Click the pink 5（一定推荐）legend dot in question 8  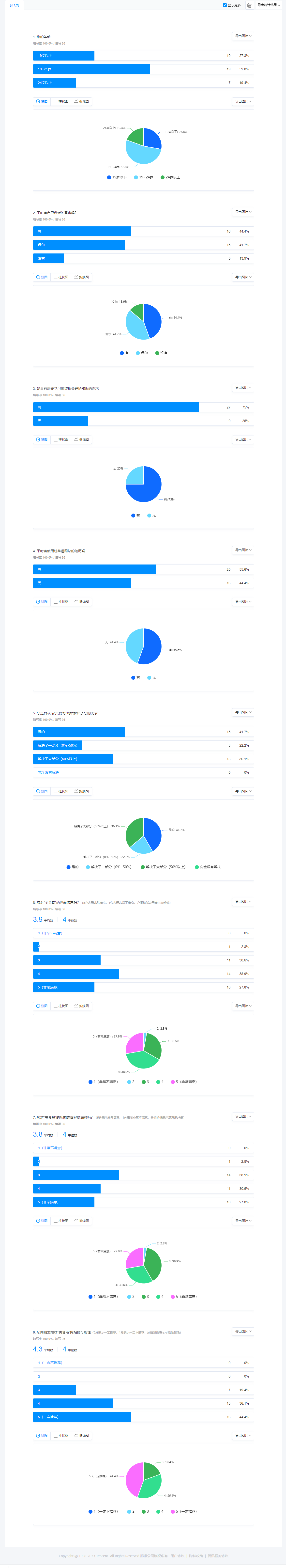pos(173,1511)
